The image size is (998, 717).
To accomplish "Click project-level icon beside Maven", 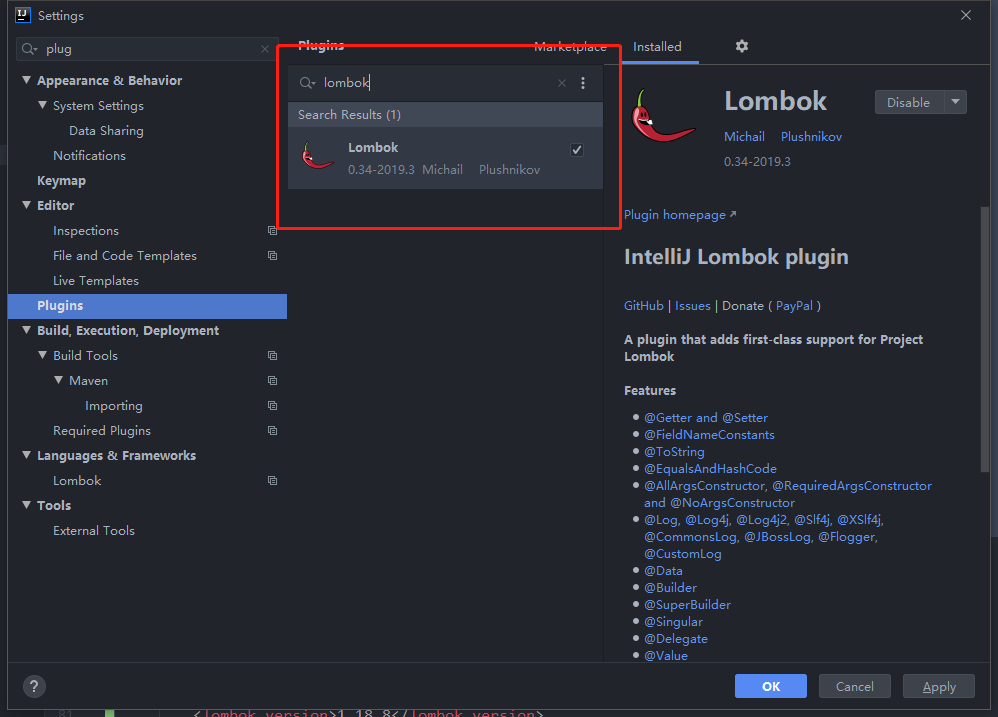I will 272,380.
